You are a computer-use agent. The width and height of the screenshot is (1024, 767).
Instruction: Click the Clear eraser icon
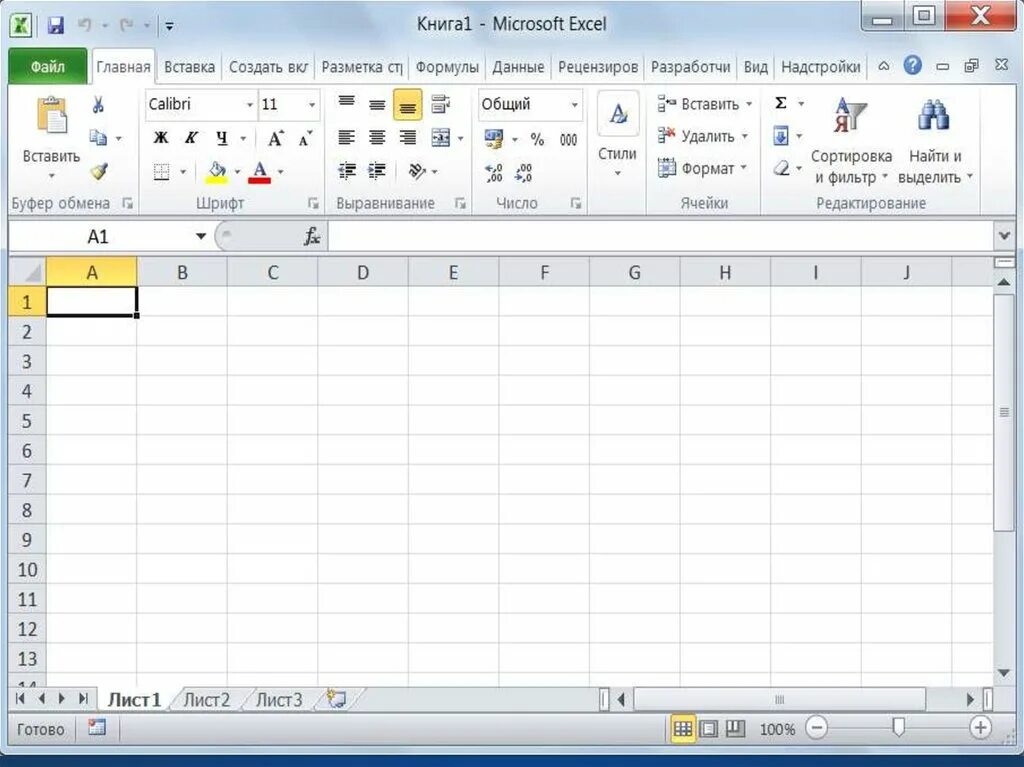pyautogui.click(x=782, y=169)
